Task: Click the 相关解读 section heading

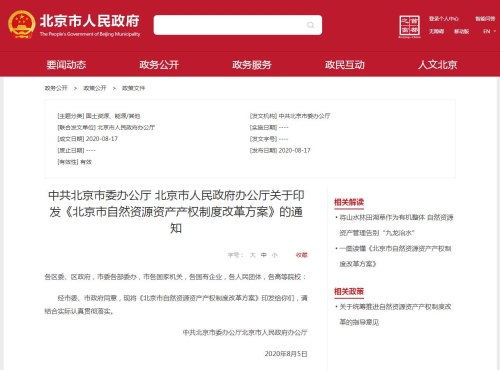Action: click(x=349, y=202)
